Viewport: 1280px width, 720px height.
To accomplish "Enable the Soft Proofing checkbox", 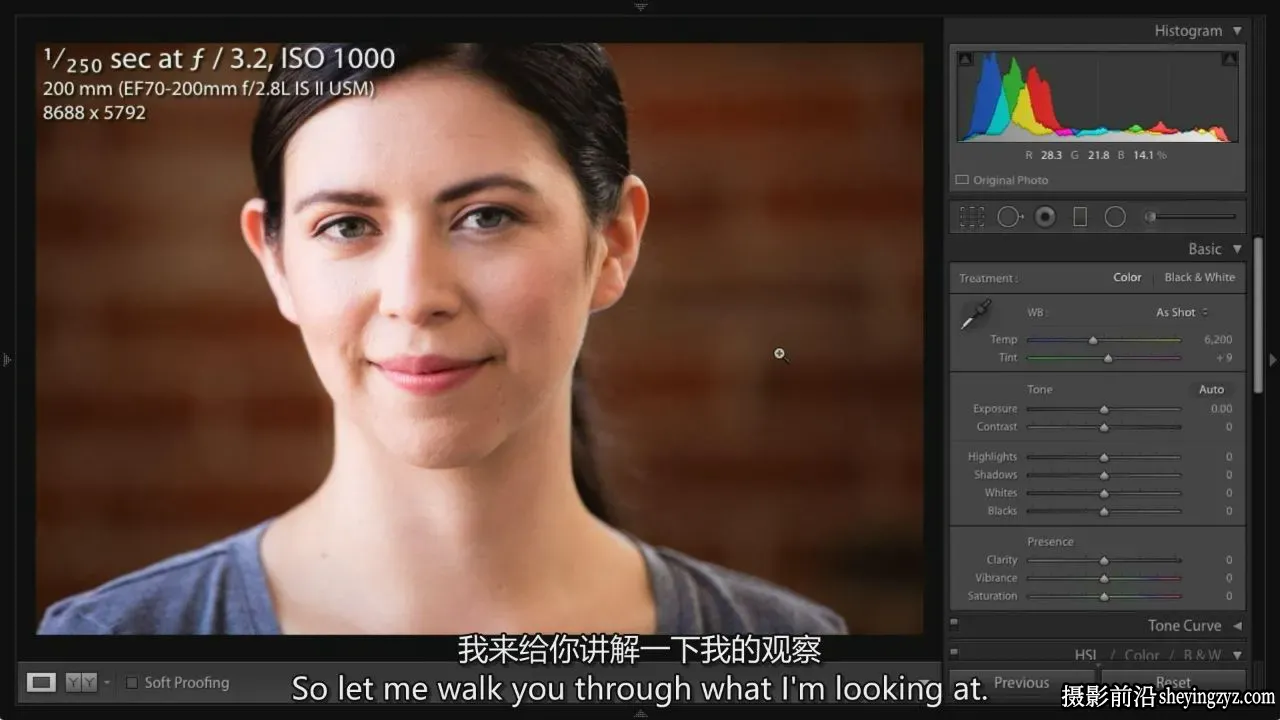I will click(132, 683).
